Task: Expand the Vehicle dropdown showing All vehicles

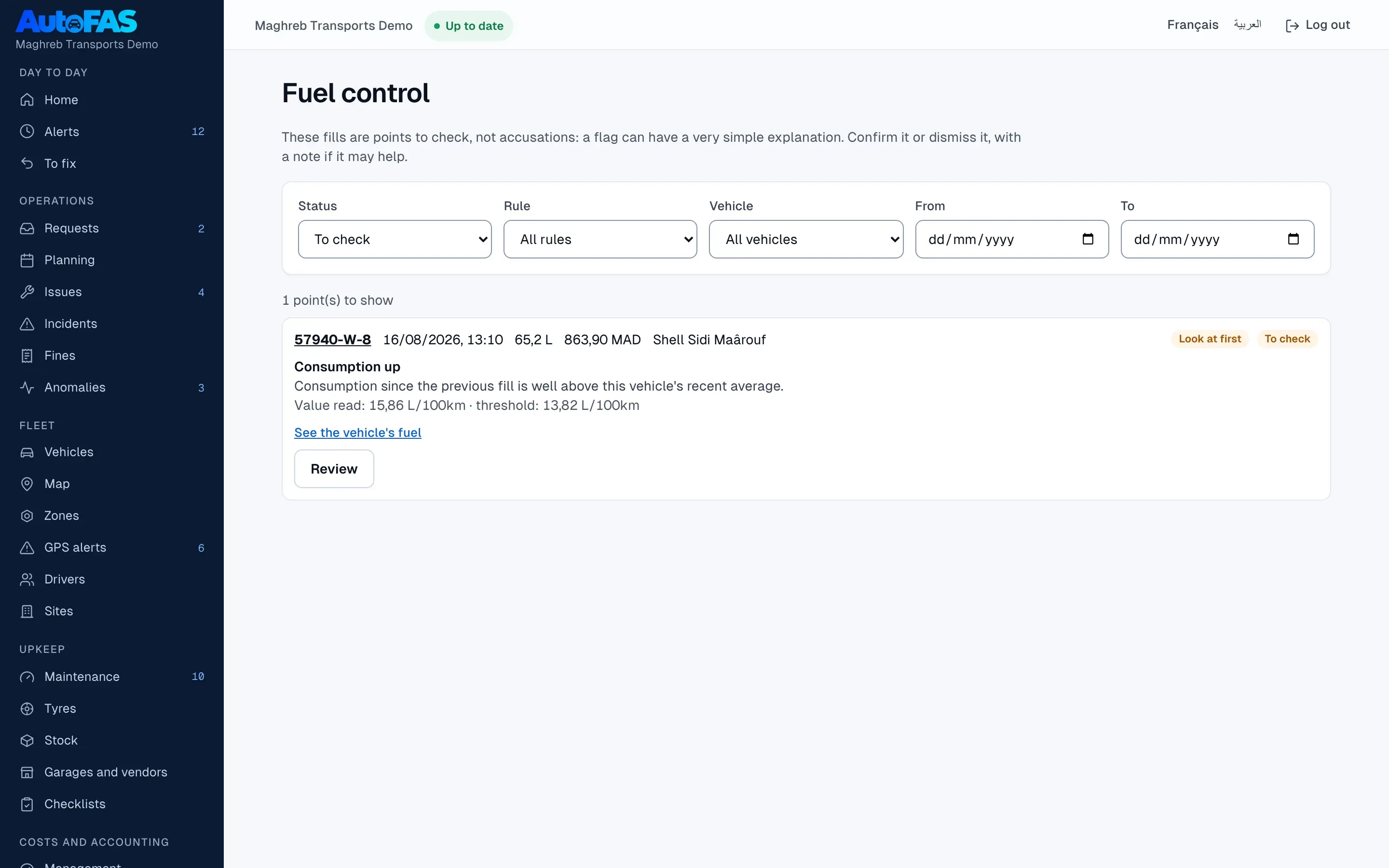Action: point(806,239)
